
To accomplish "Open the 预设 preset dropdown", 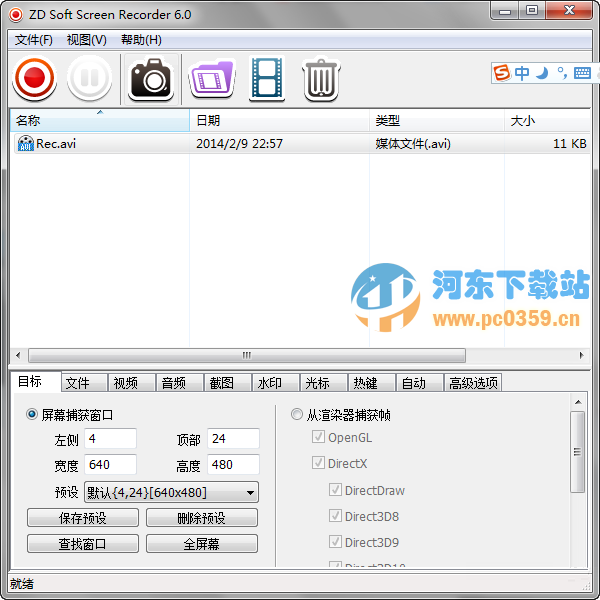I will point(171,492).
